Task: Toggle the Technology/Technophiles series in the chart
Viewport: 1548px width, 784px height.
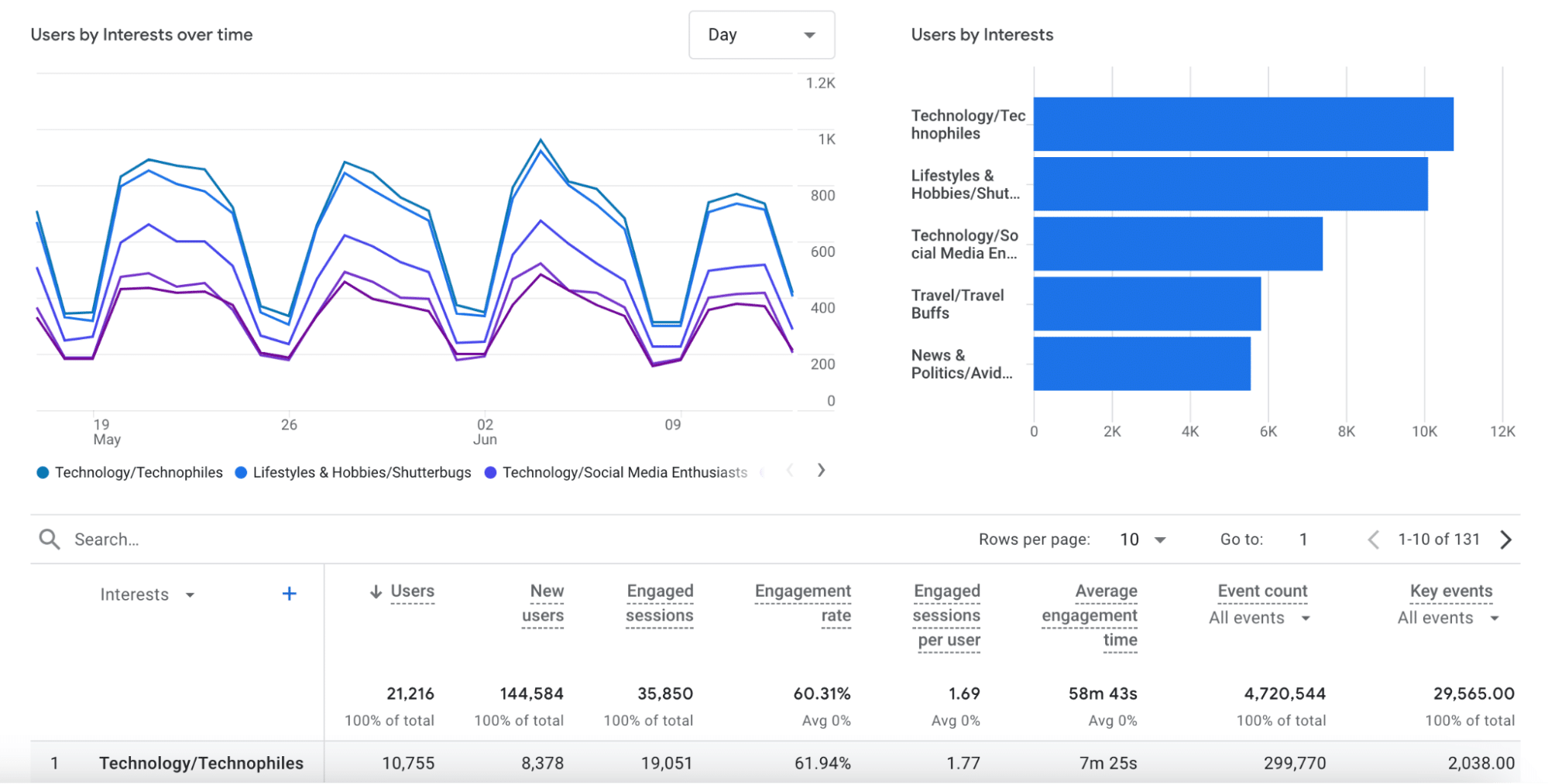Action: [x=138, y=471]
